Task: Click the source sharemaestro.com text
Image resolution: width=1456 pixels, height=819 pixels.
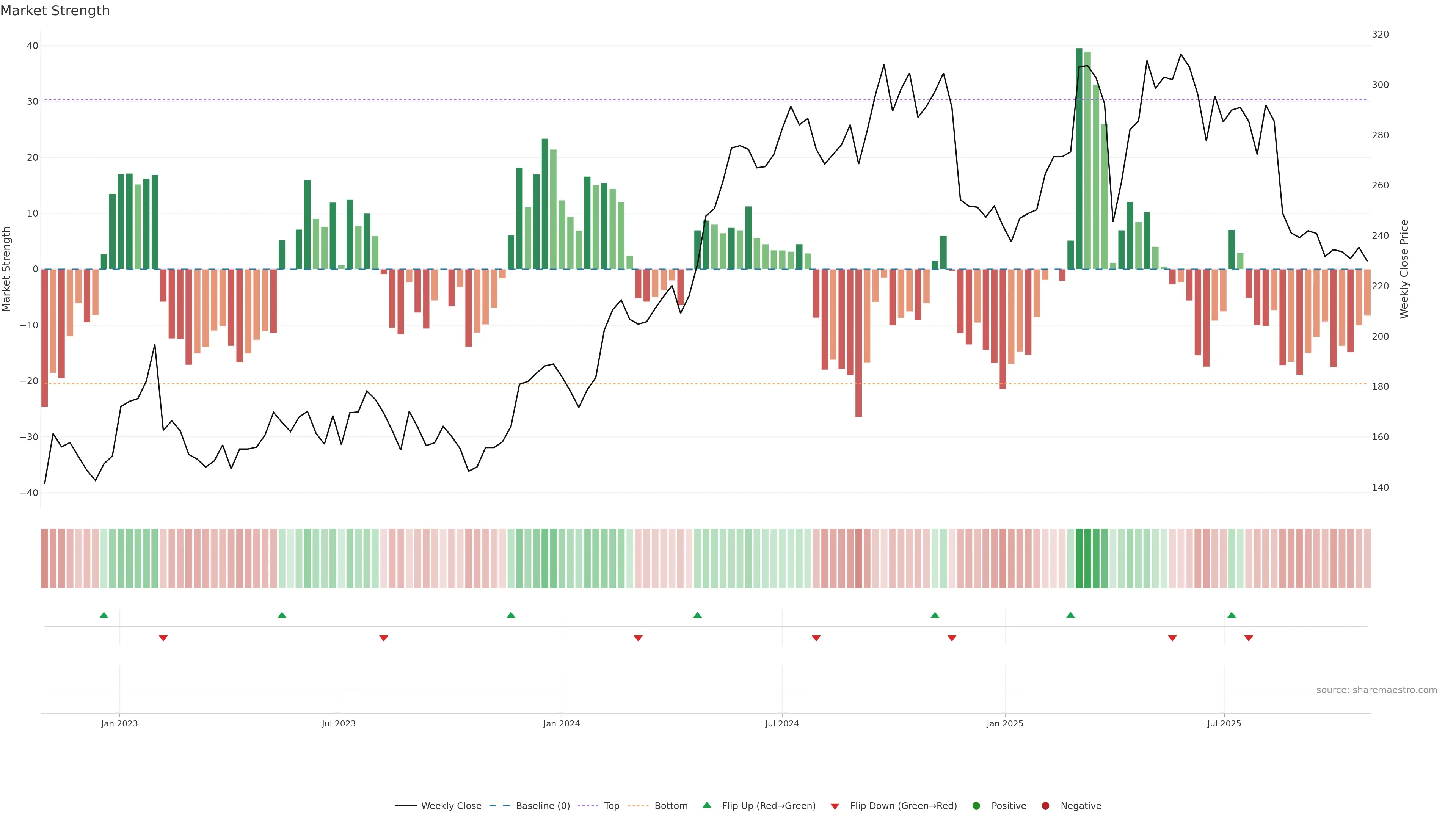Action: click(1376, 690)
